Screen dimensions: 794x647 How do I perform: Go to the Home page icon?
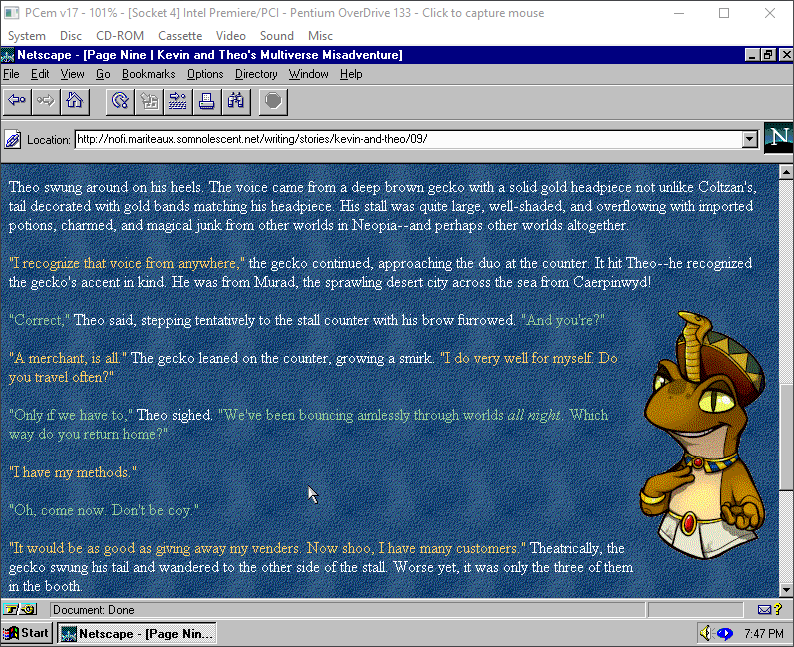[74, 100]
